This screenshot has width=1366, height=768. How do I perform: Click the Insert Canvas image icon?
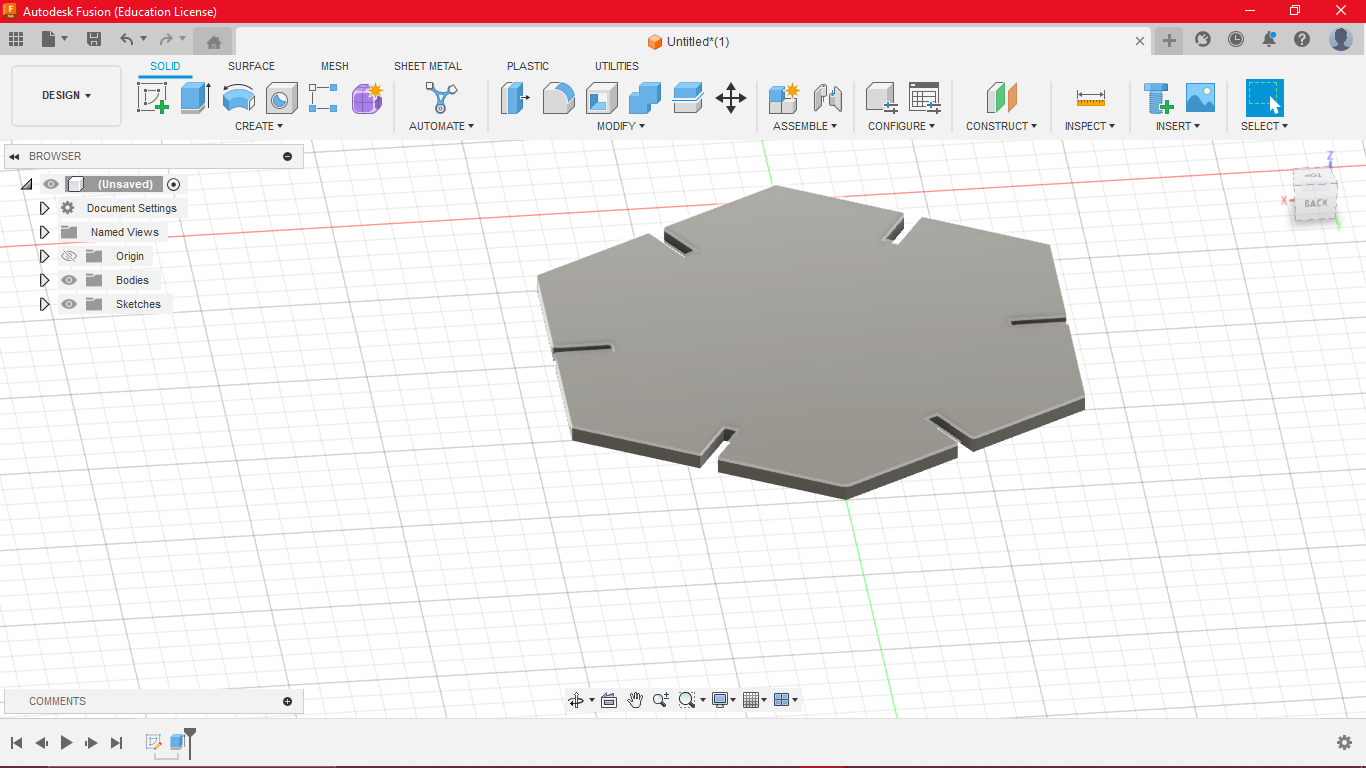tap(1200, 98)
